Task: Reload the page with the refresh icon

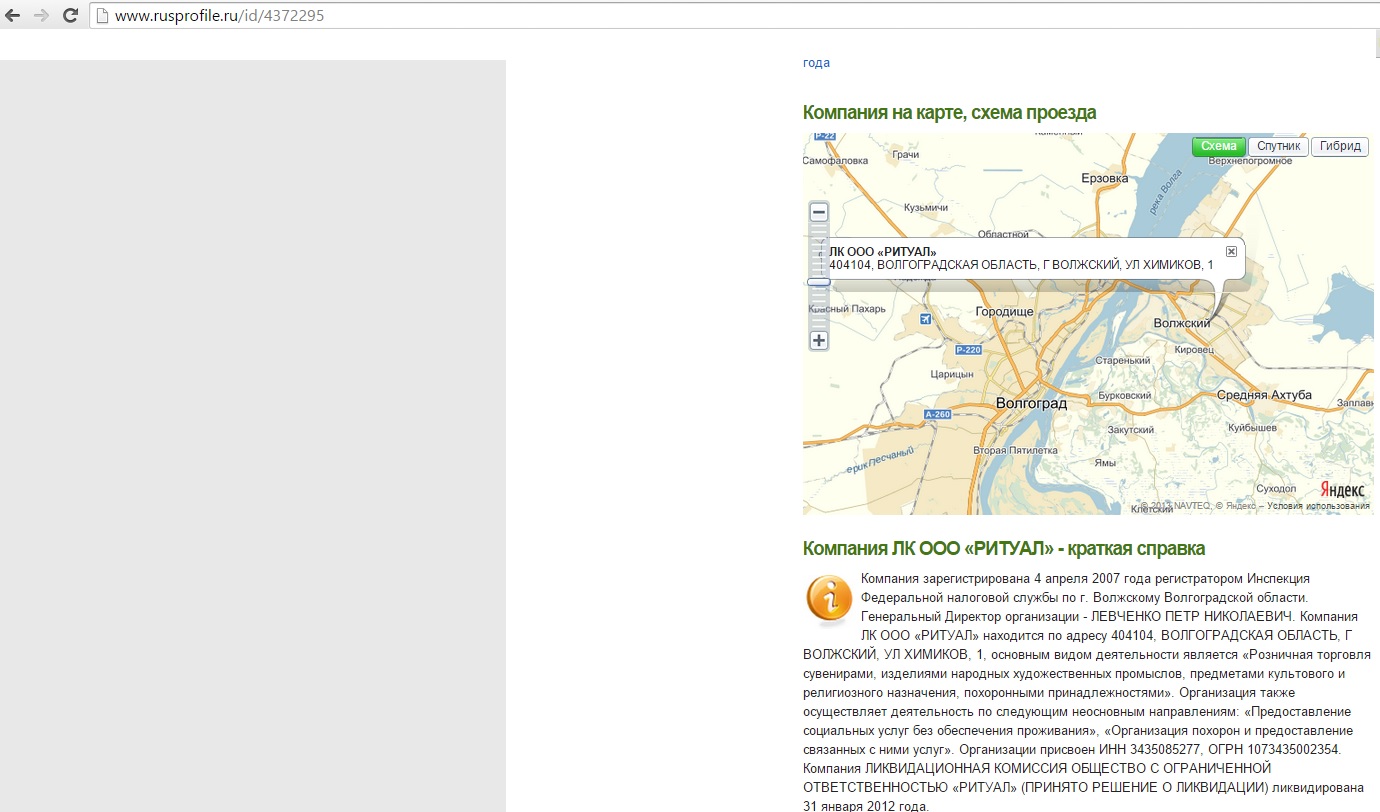Action: [x=70, y=15]
